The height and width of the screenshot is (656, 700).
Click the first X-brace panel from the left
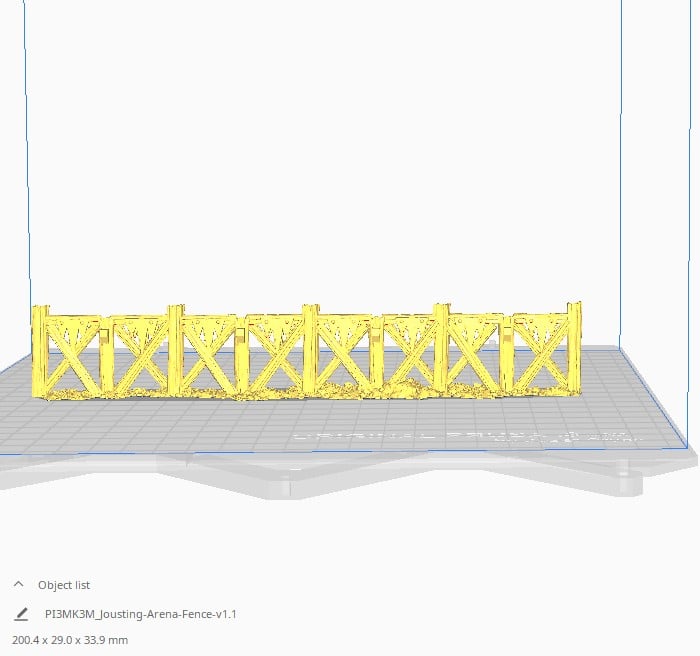coord(73,357)
